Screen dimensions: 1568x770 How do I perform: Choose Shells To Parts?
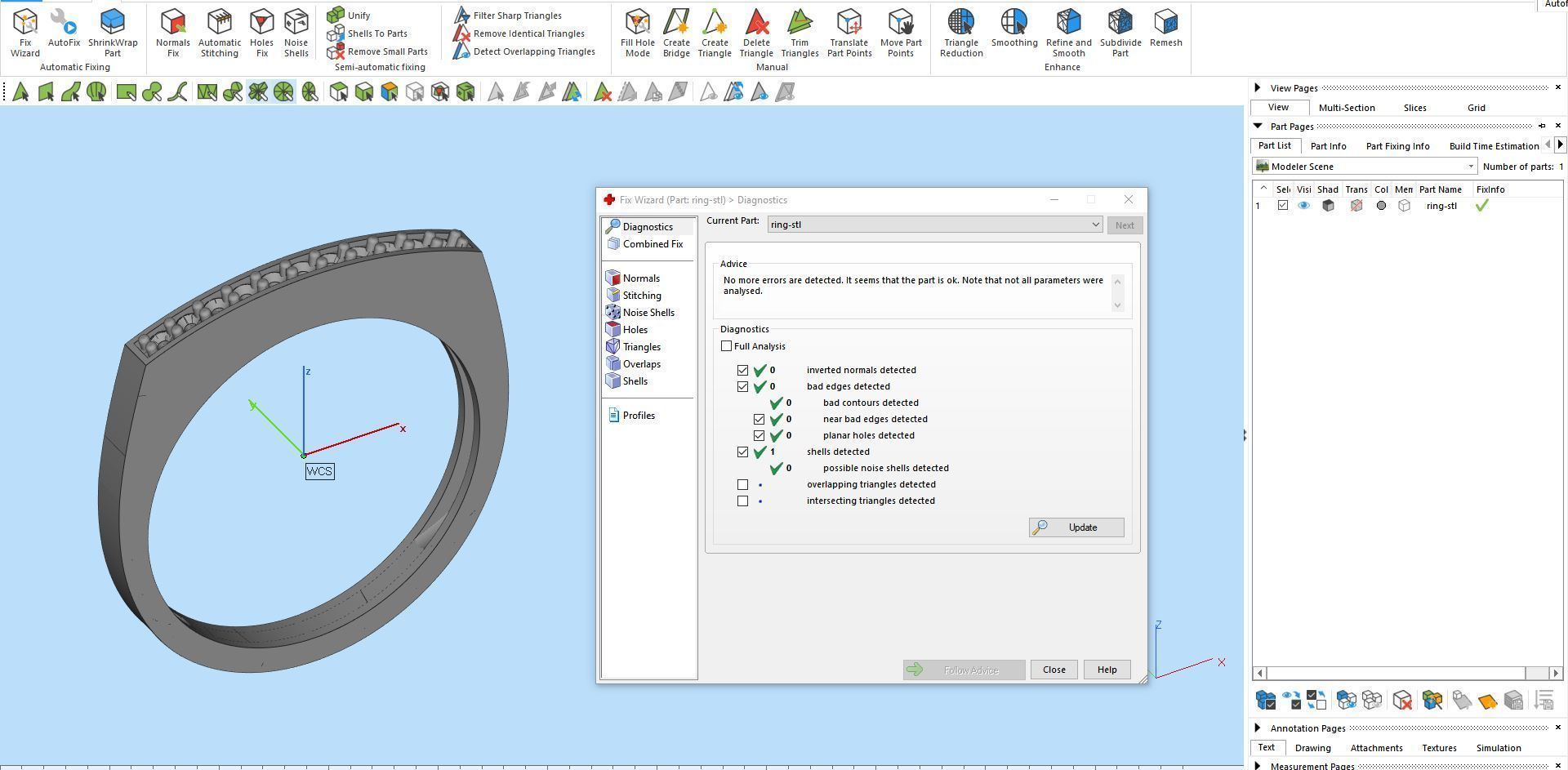[367, 33]
